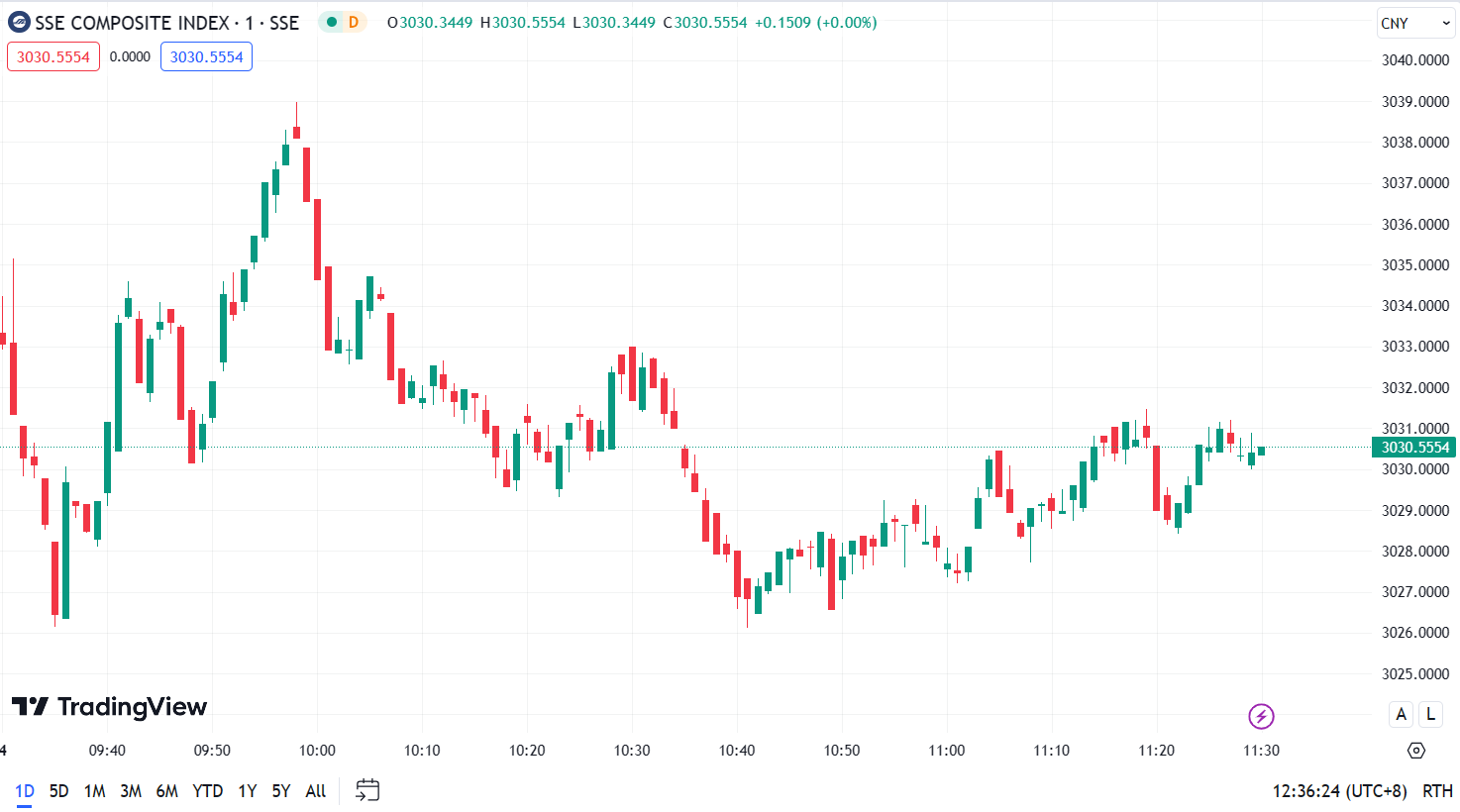Click the red 3030.5554 sell price button
Image resolution: width=1460 pixels, height=812 pixels.
53,57
